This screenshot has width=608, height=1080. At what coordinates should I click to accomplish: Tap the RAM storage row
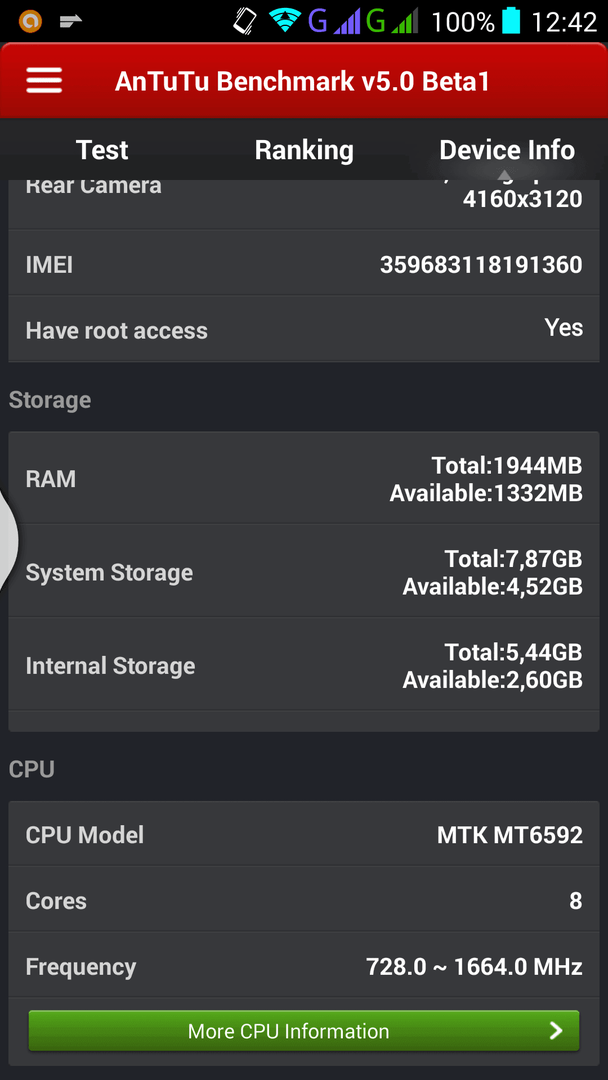304,479
